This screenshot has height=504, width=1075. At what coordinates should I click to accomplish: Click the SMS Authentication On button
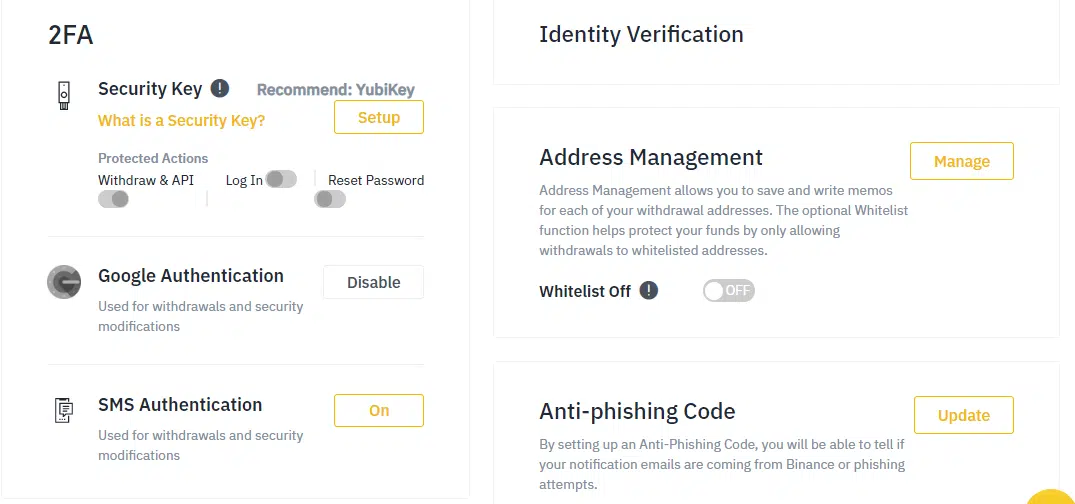click(379, 411)
